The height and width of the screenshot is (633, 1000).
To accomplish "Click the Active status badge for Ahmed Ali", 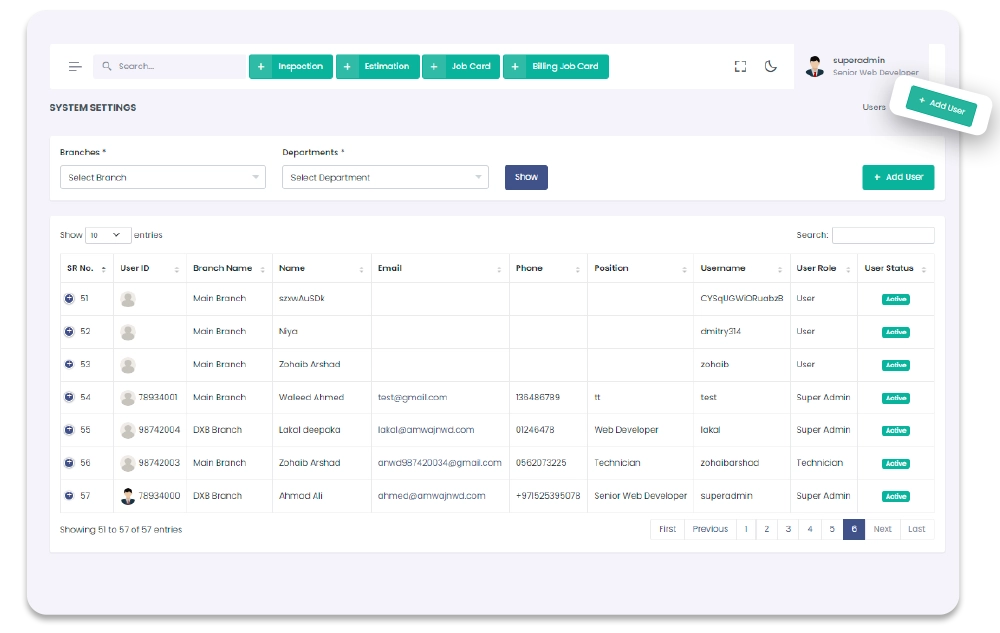I will 895,496.
